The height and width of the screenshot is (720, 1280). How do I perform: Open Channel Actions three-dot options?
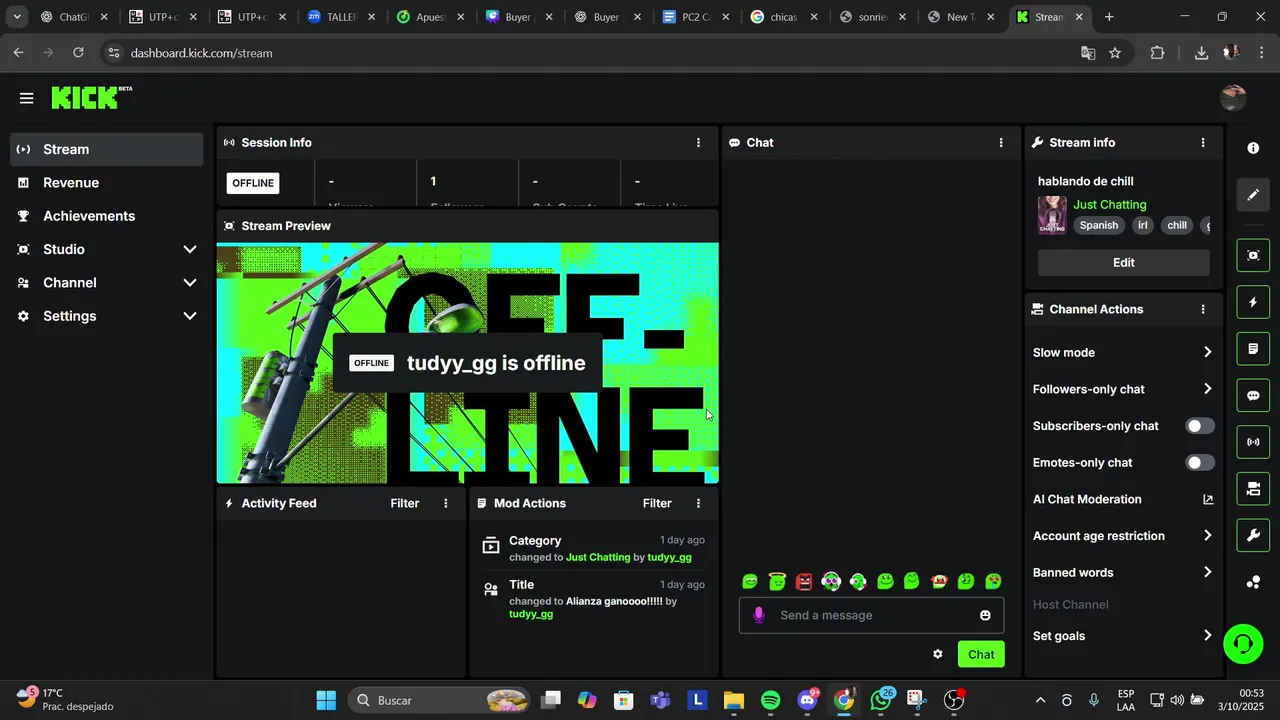[x=1203, y=310]
